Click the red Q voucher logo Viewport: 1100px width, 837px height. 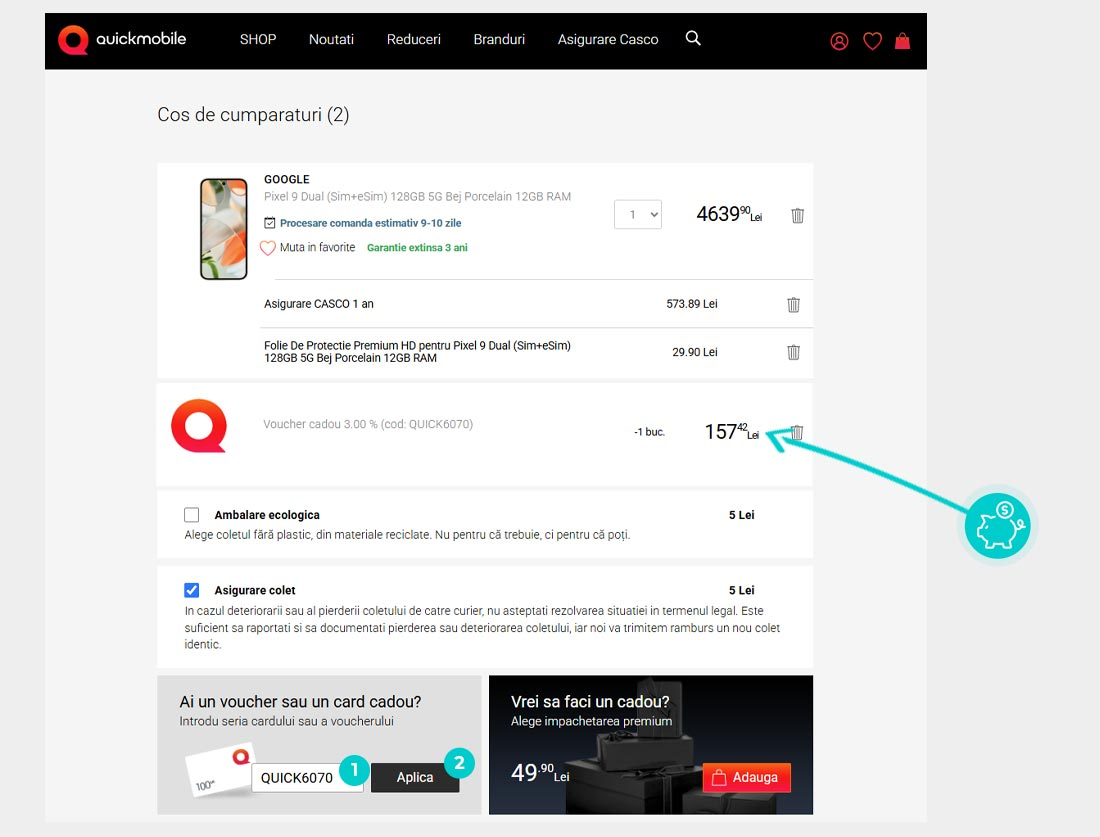(199, 426)
